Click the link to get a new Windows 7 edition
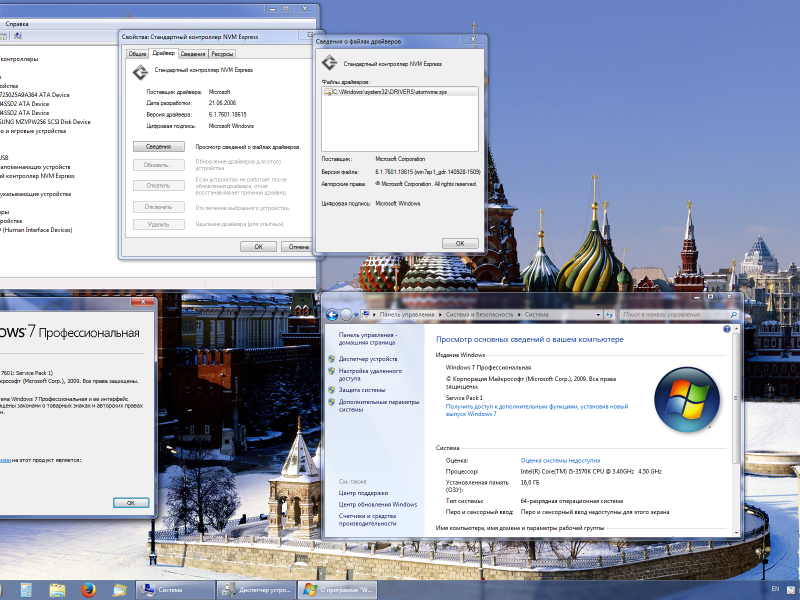The width and height of the screenshot is (800, 600). 537,410
